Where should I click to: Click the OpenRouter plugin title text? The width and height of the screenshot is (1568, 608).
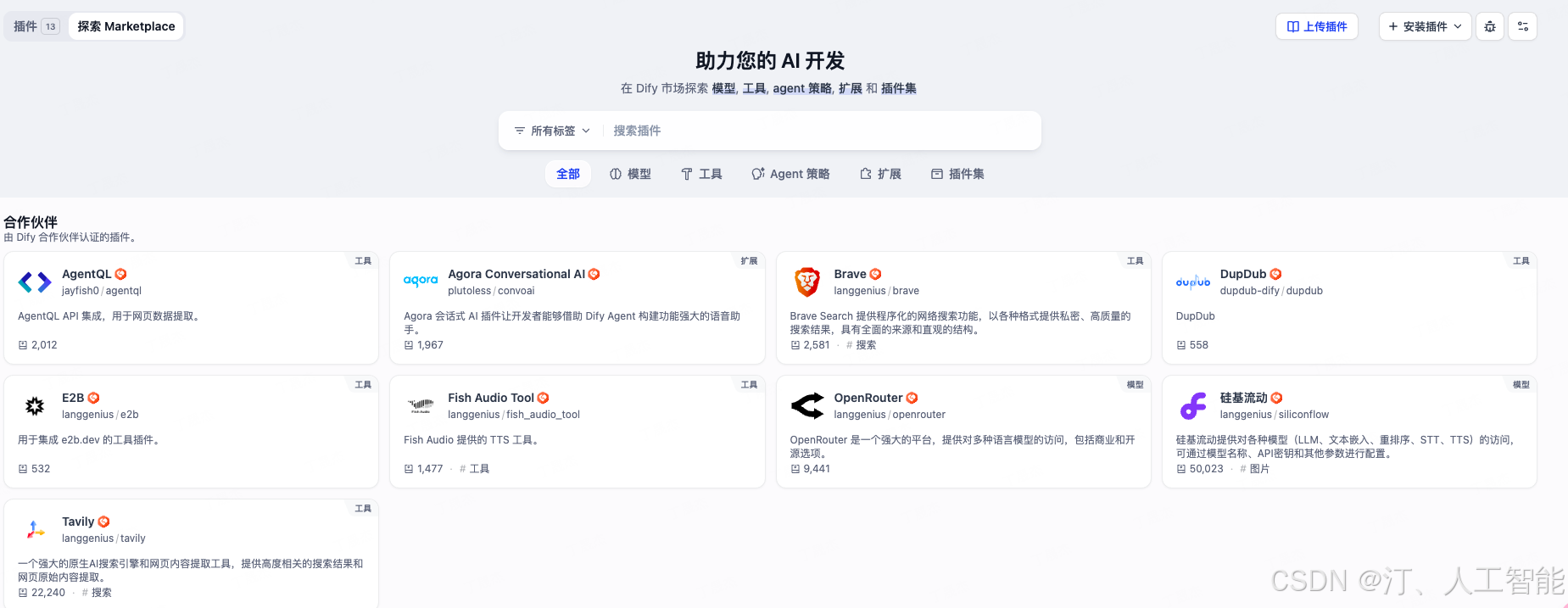(868, 398)
